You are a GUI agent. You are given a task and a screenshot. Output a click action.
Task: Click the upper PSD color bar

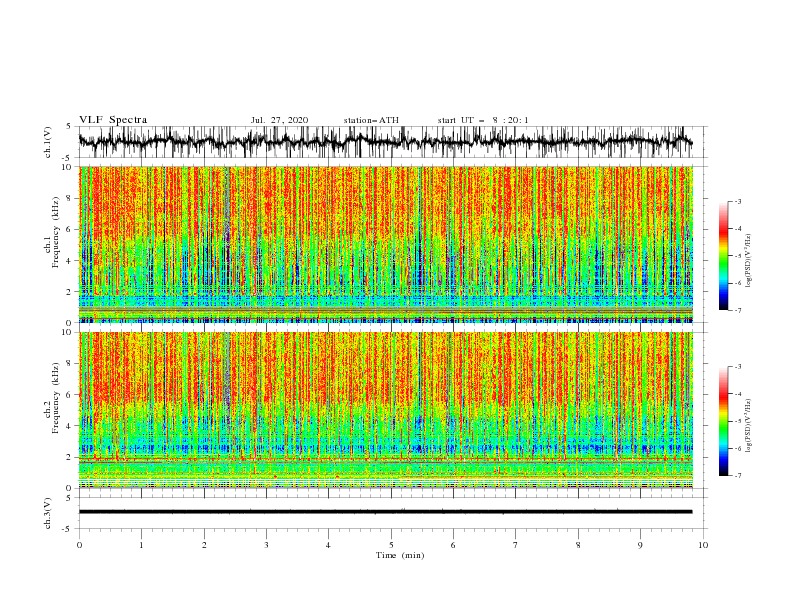pyautogui.click(x=723, y=256)
